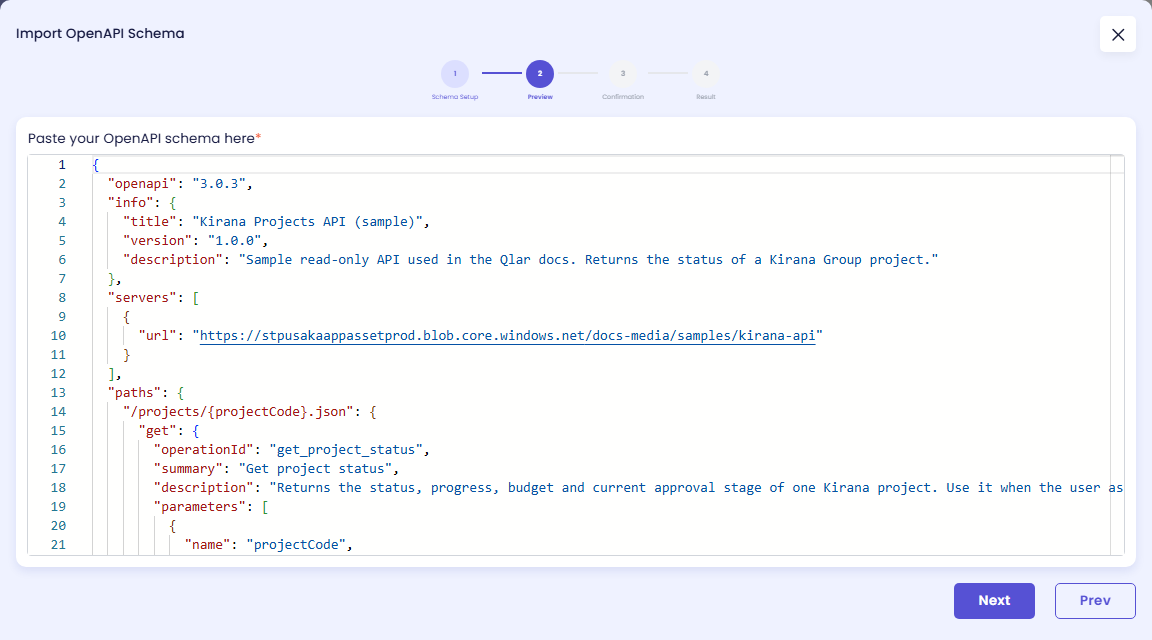Select step 3 Confirmation circle
The image size is (1152, 640).
pos(623,73)
